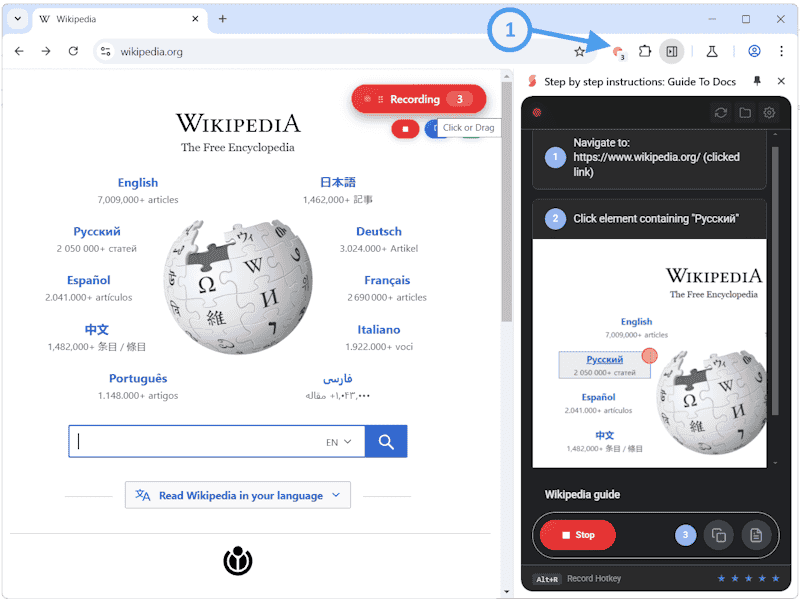Open the Français Wikipedia link

[387, 280]
